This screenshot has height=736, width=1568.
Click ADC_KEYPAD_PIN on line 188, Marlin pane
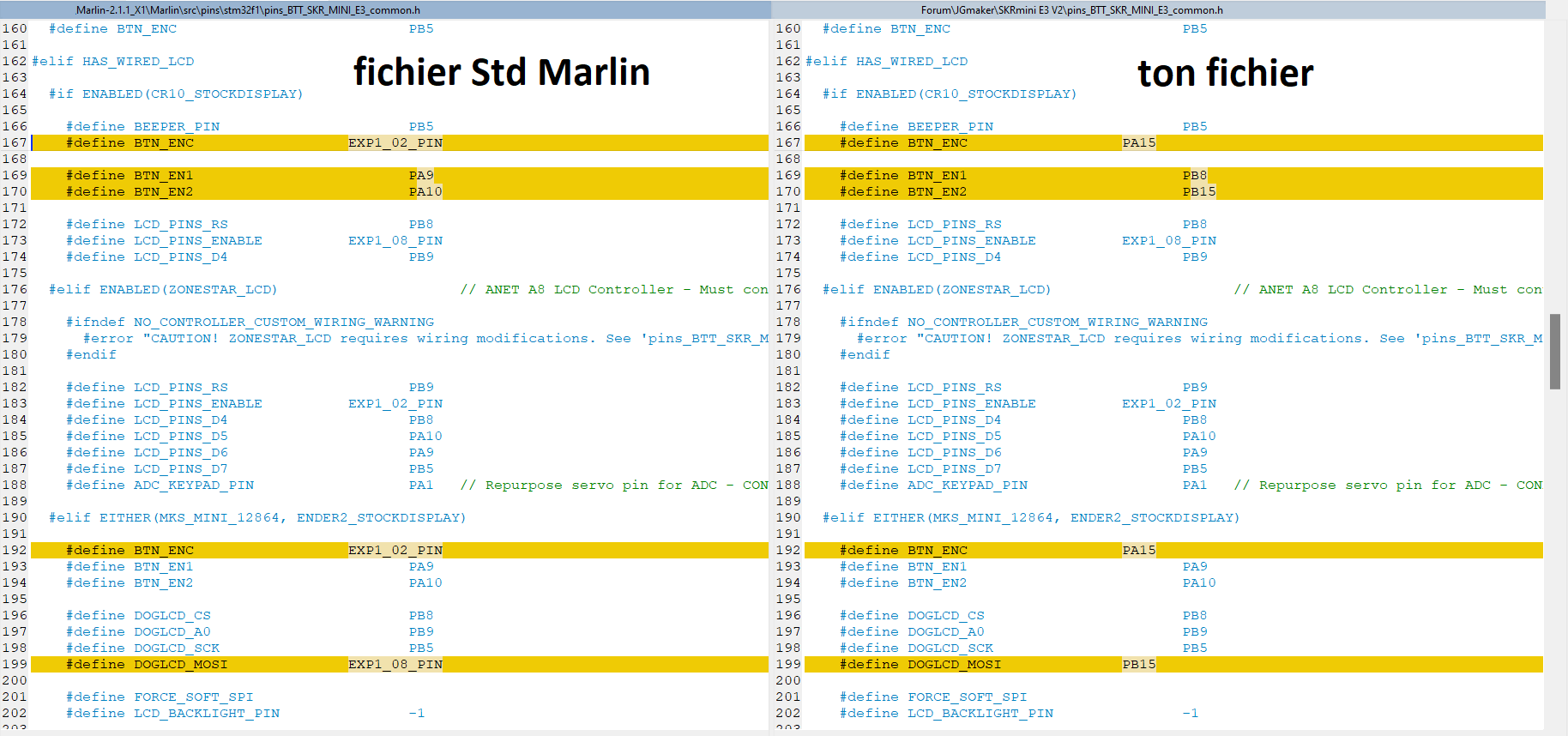(194, 486)
